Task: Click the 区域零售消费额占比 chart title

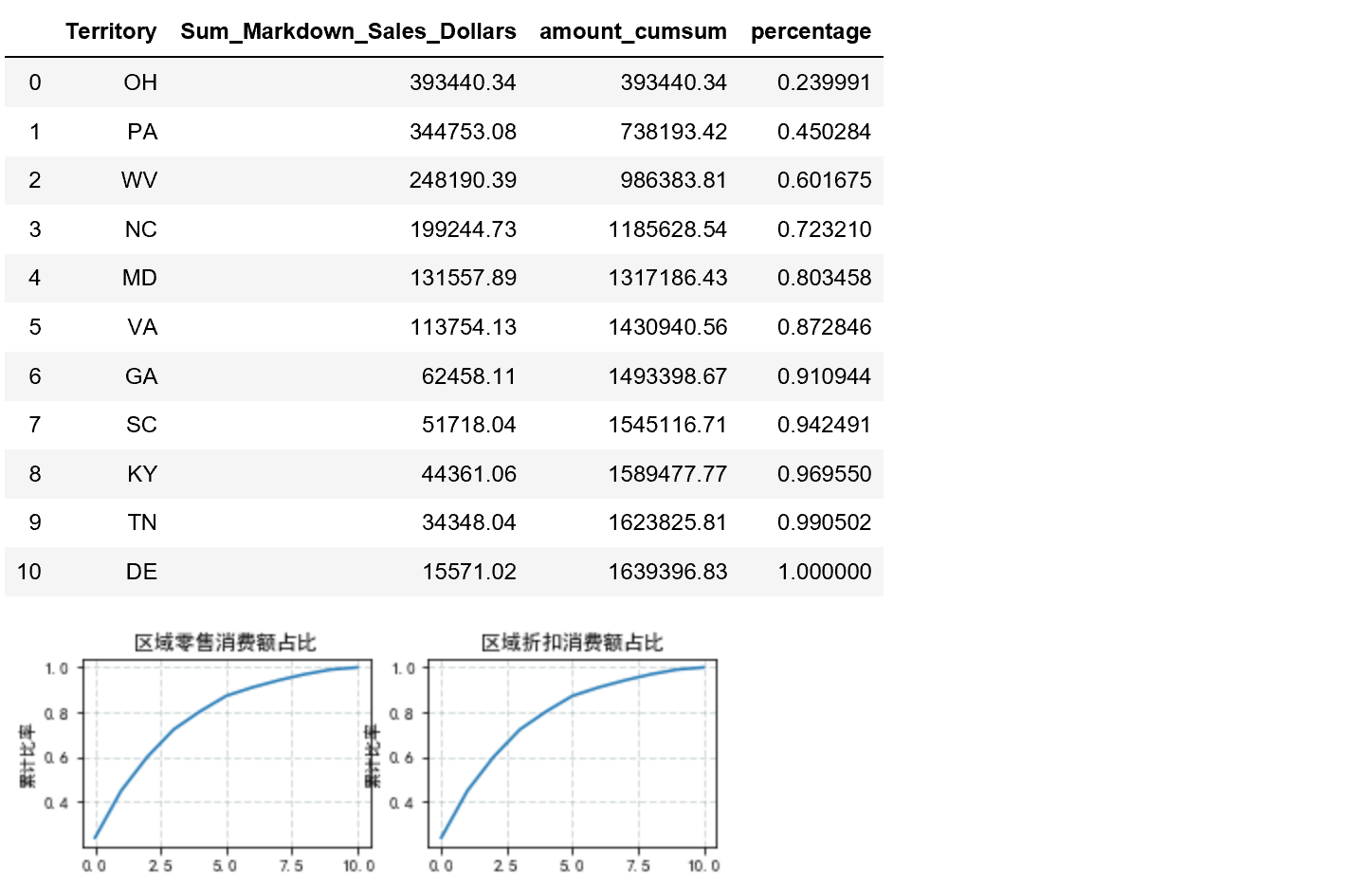Action: tap(225, 643)
